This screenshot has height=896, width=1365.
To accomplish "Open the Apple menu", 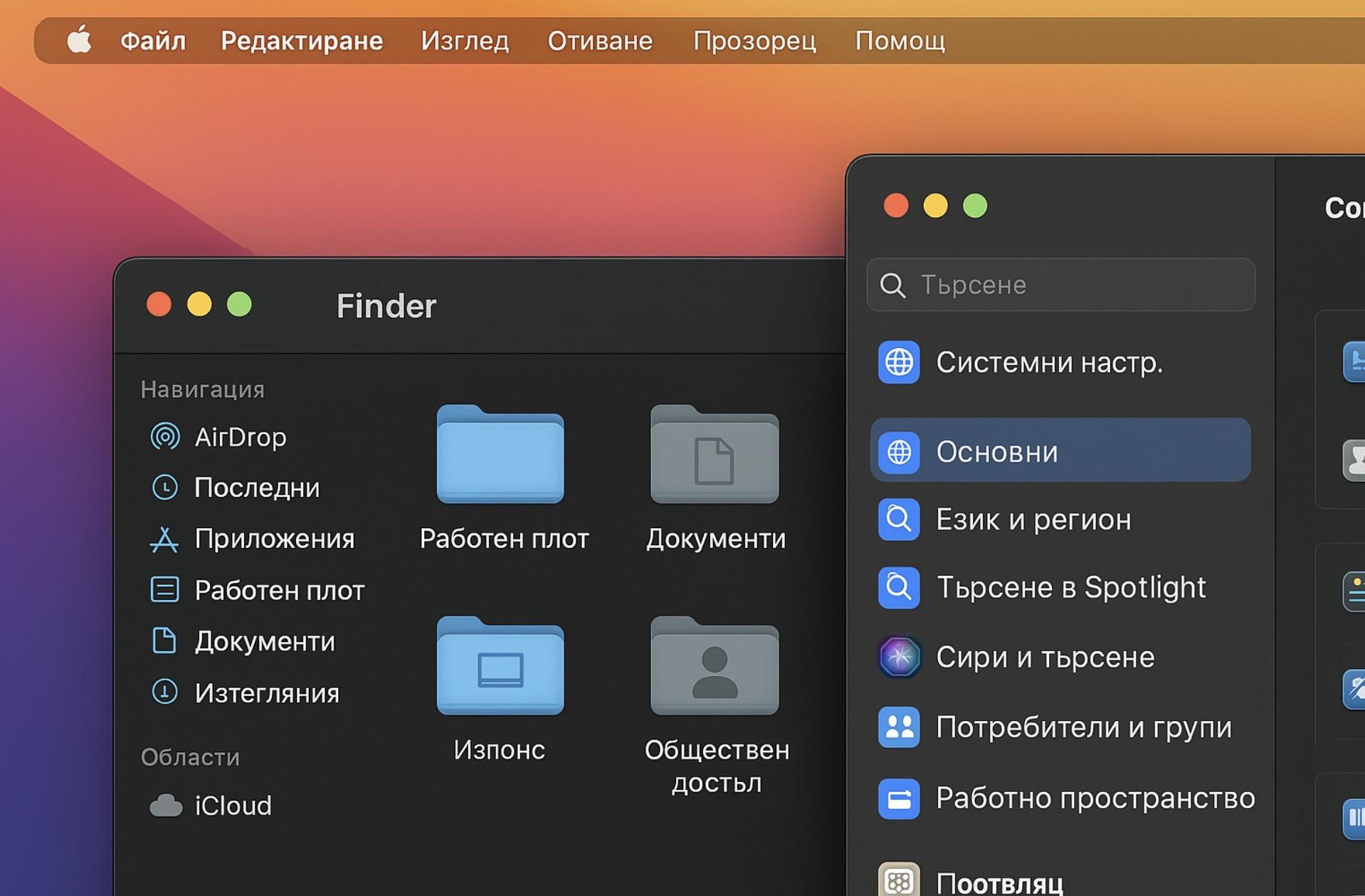I will [79, 41].
